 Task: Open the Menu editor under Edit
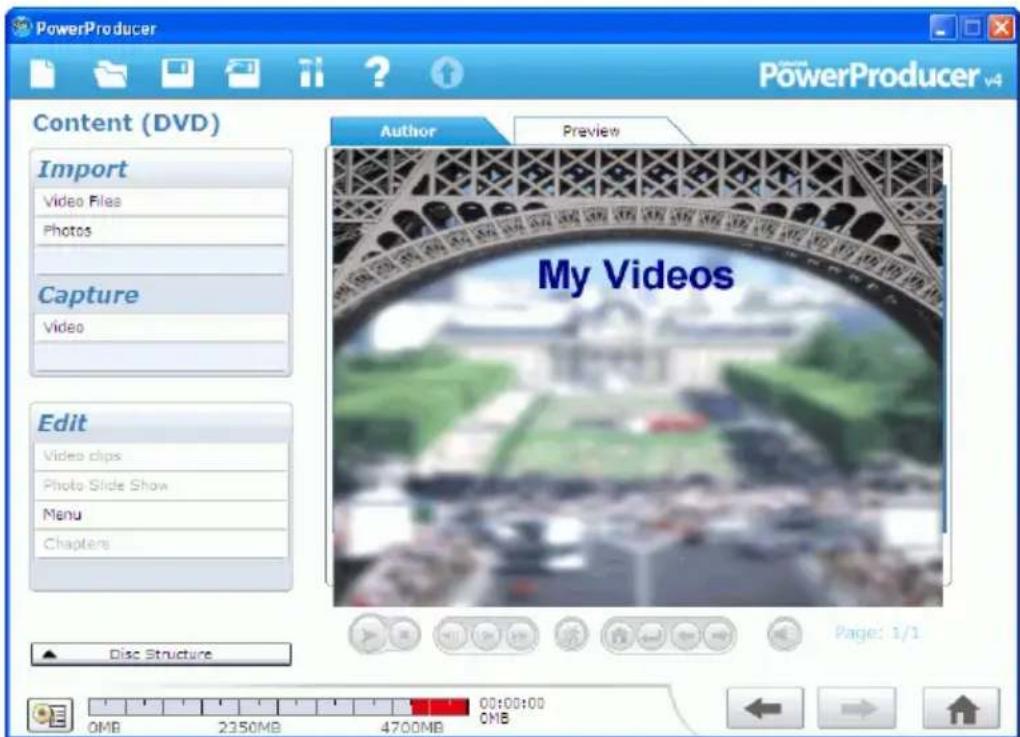[161, 515]
